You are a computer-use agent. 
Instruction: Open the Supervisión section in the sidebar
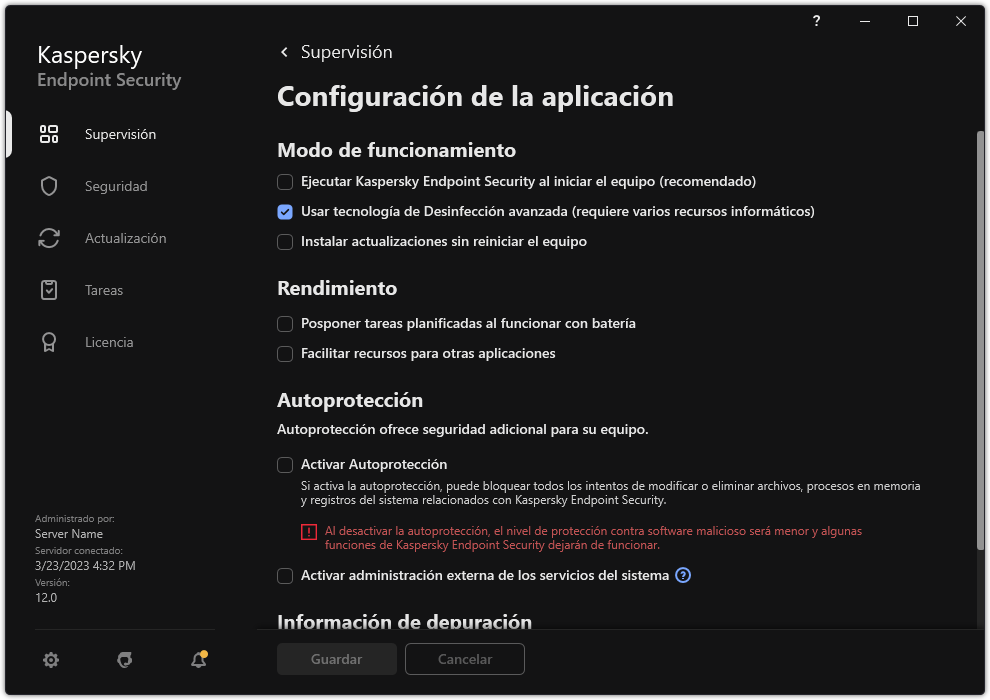click(x=118, y=134)
